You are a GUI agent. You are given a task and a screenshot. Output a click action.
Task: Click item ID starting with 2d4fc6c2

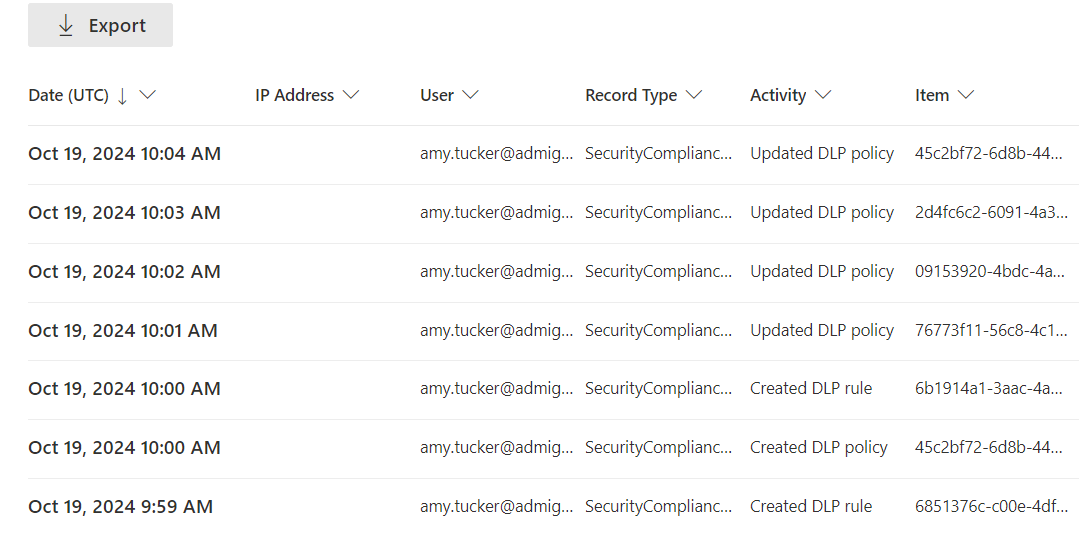(991, 213)
